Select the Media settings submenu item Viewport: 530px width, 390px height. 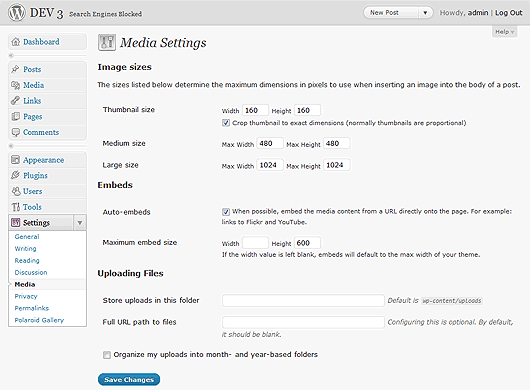25,284
